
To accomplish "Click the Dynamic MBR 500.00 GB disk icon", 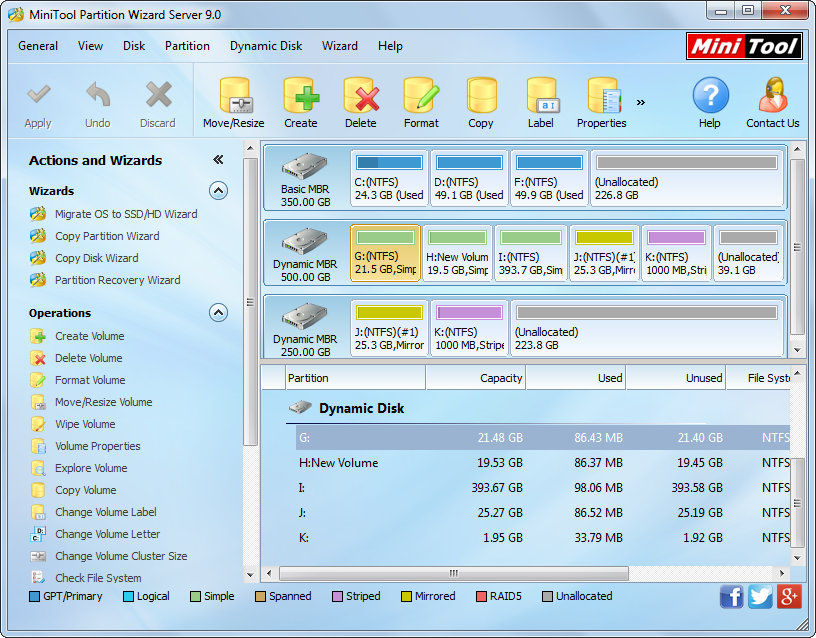I will point(304,241).
